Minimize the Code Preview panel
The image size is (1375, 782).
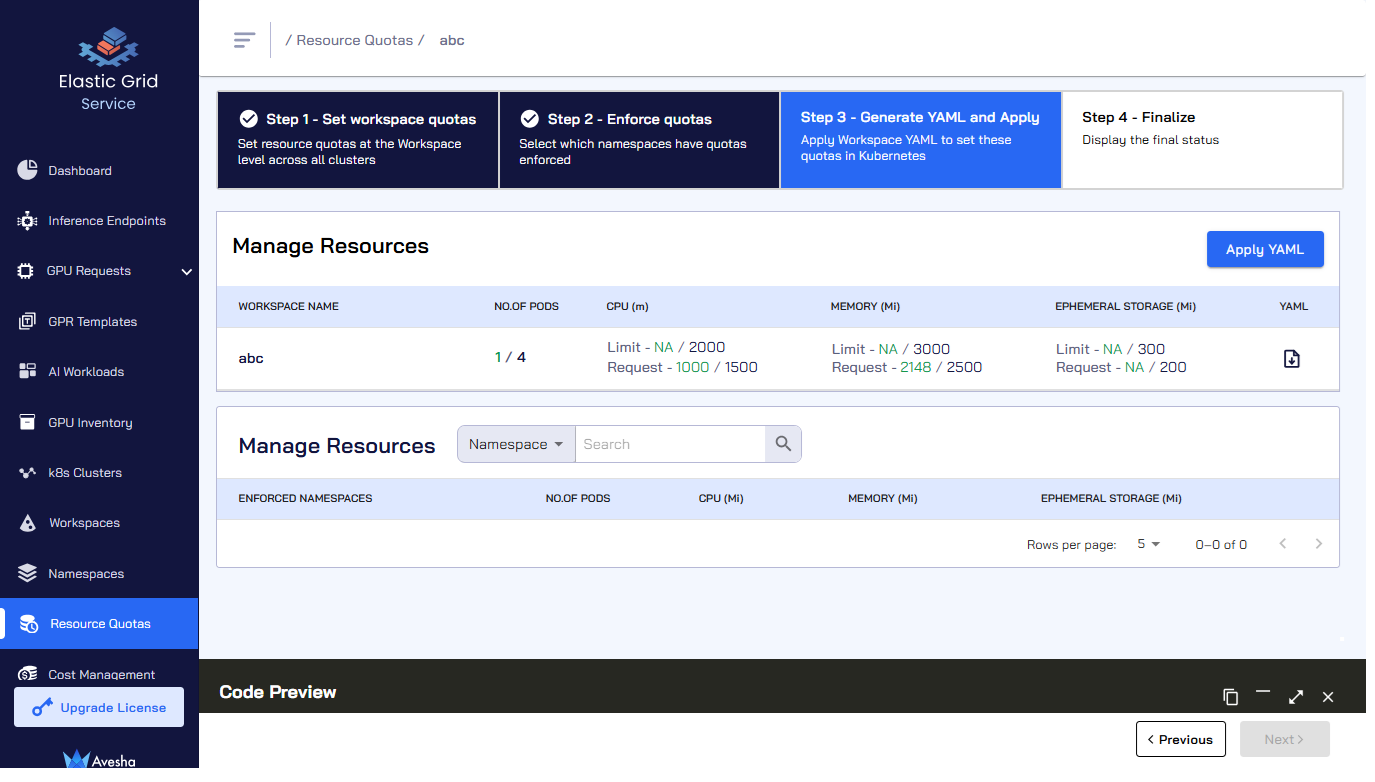[1263, 693]
